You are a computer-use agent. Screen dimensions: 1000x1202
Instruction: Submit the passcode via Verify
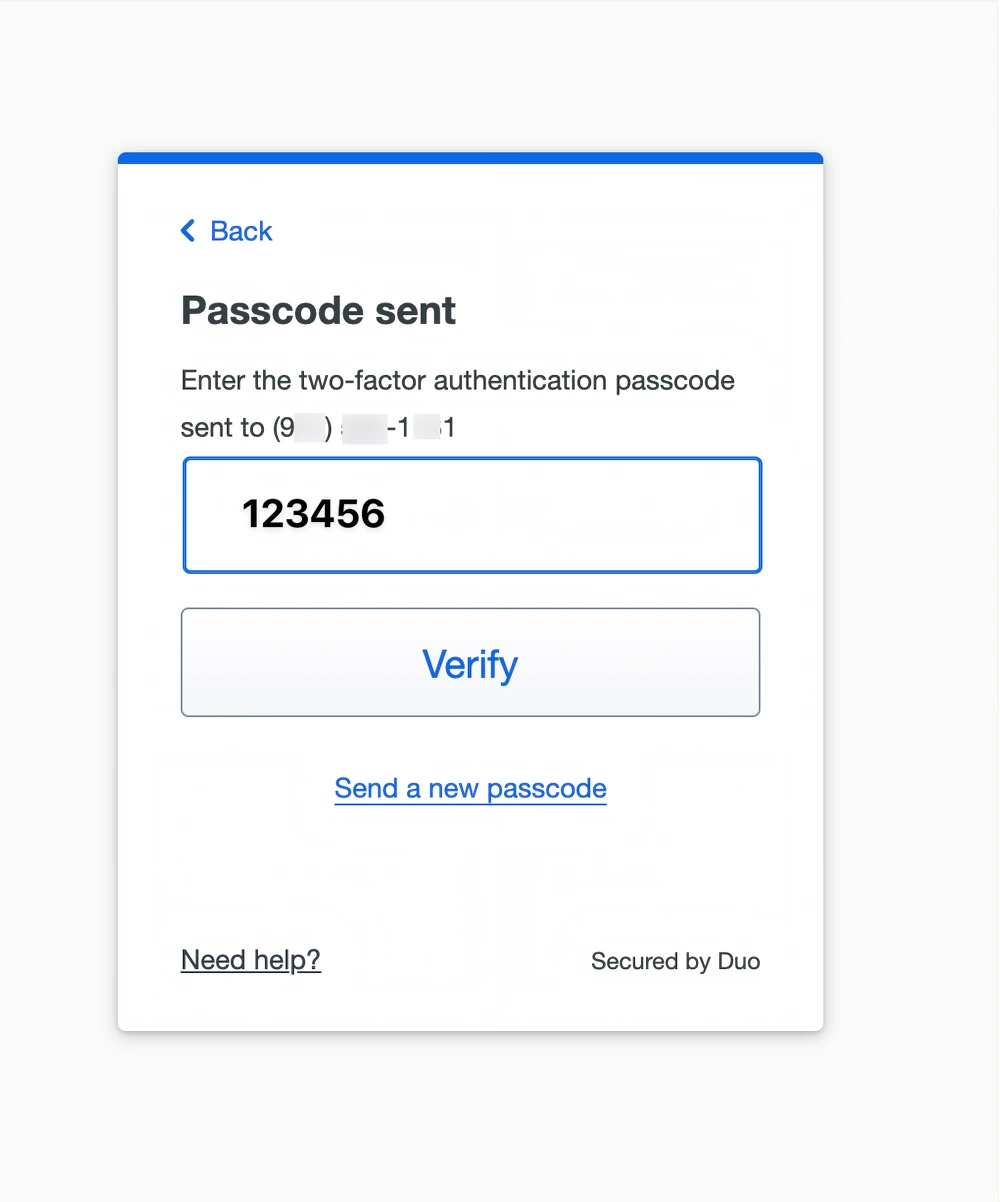pos(470,663)
